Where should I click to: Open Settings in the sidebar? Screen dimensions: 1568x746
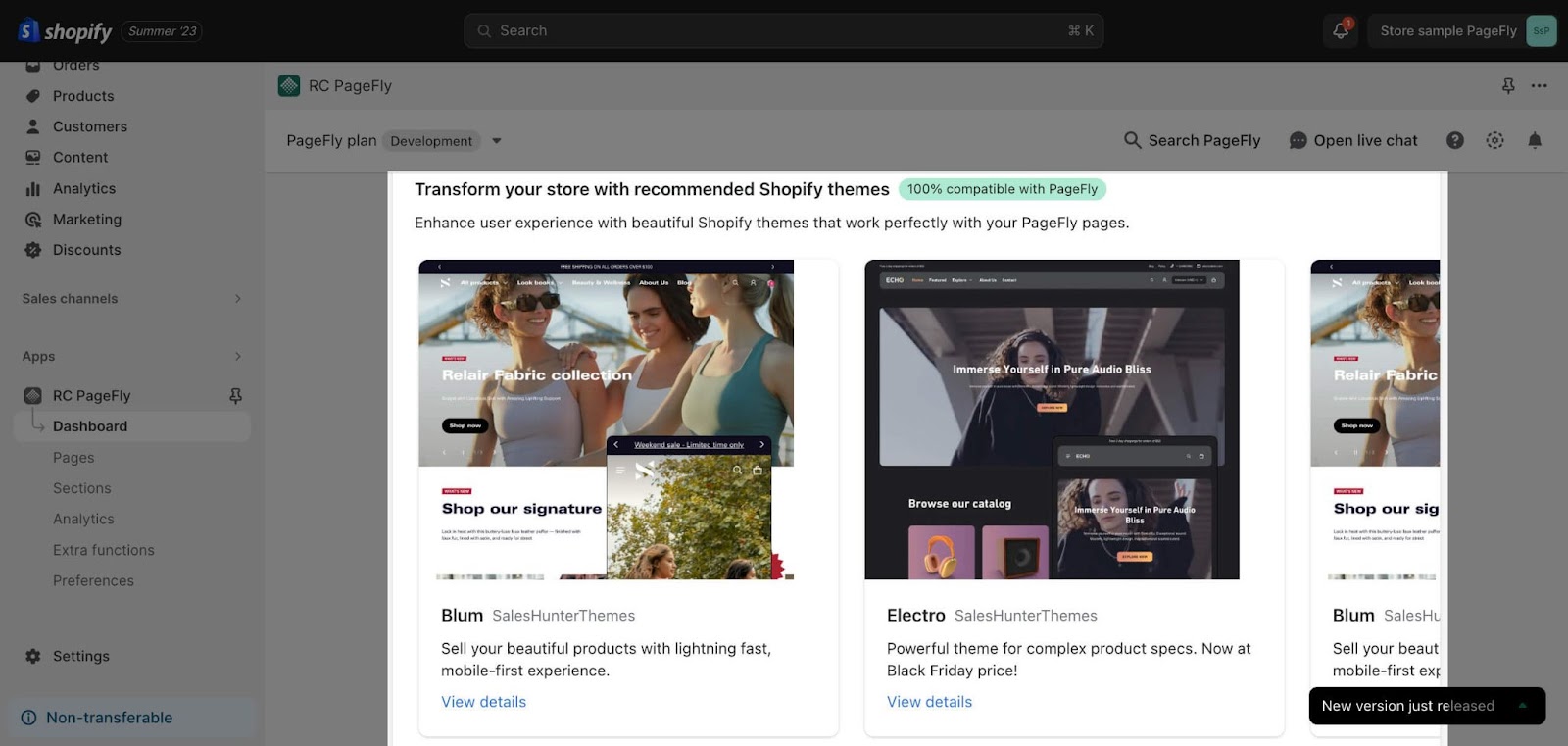click(81, 657)
